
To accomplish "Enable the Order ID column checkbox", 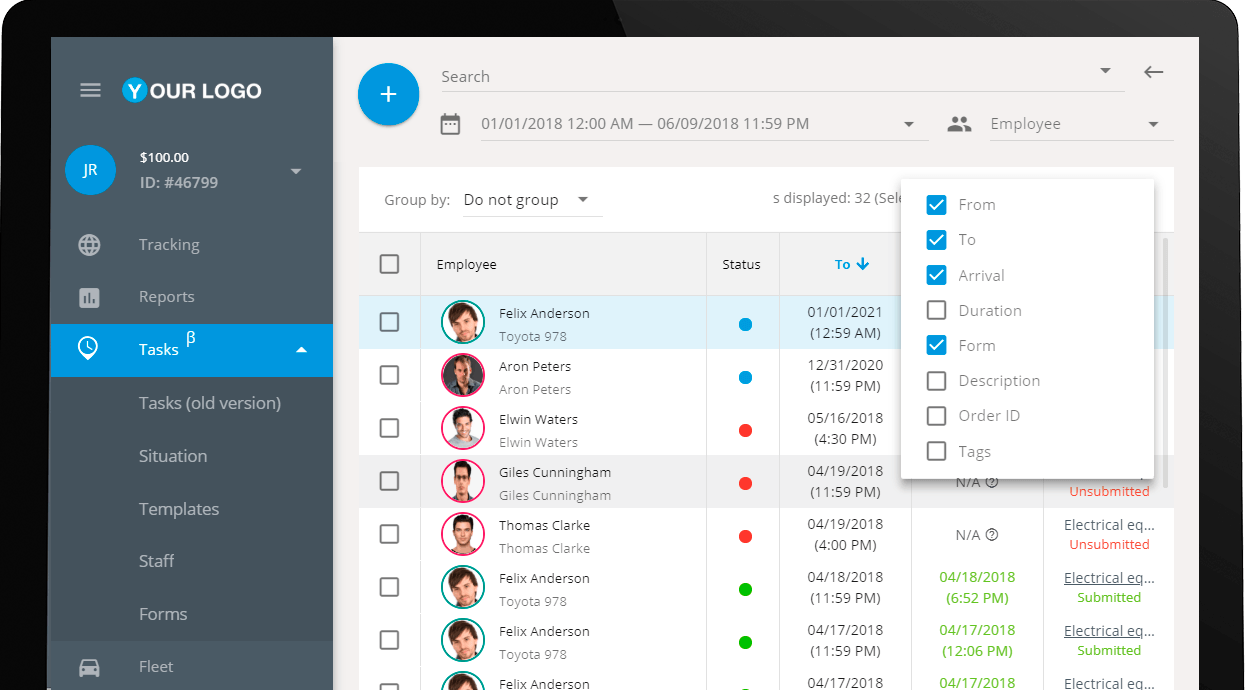I will click(936, 416).
